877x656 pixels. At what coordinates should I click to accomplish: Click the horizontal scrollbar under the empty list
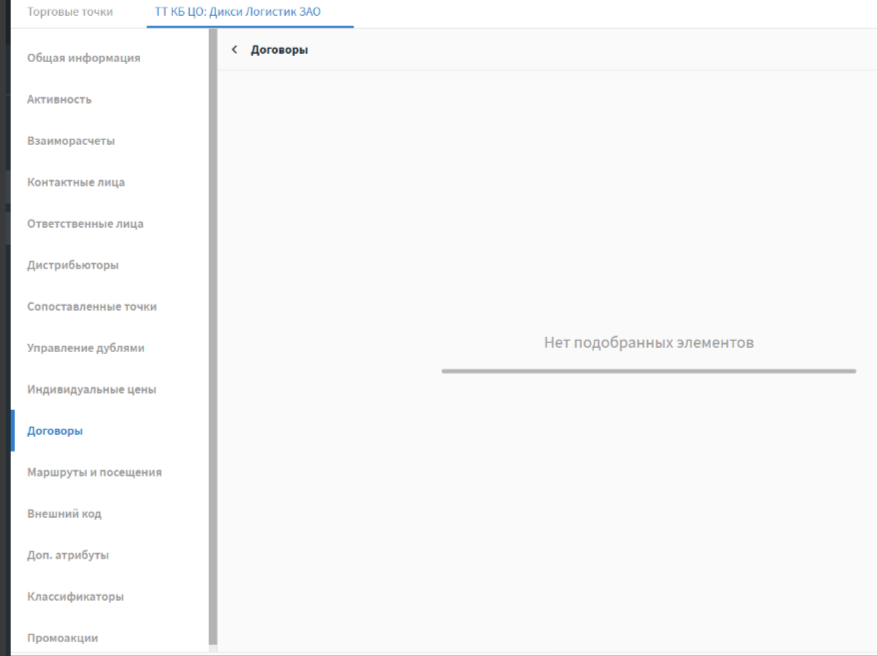coord(649,371)
